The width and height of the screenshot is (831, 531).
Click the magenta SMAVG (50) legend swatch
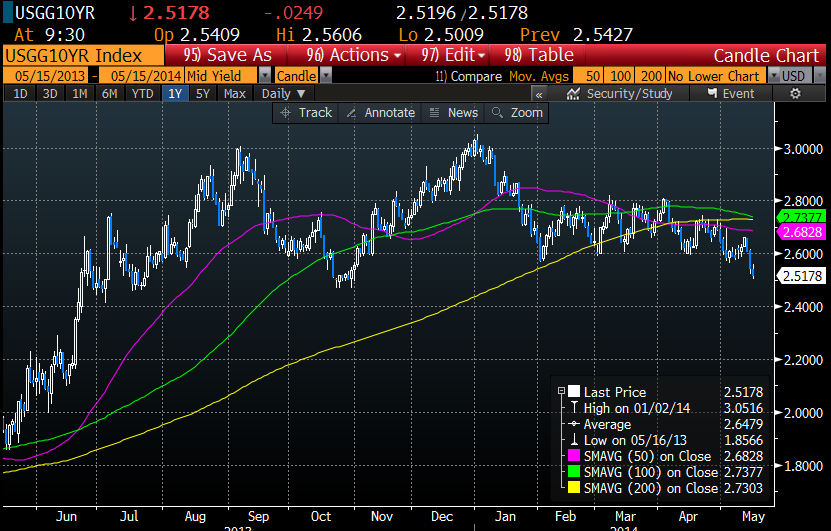pyautogui.click(x=574, y=456)
